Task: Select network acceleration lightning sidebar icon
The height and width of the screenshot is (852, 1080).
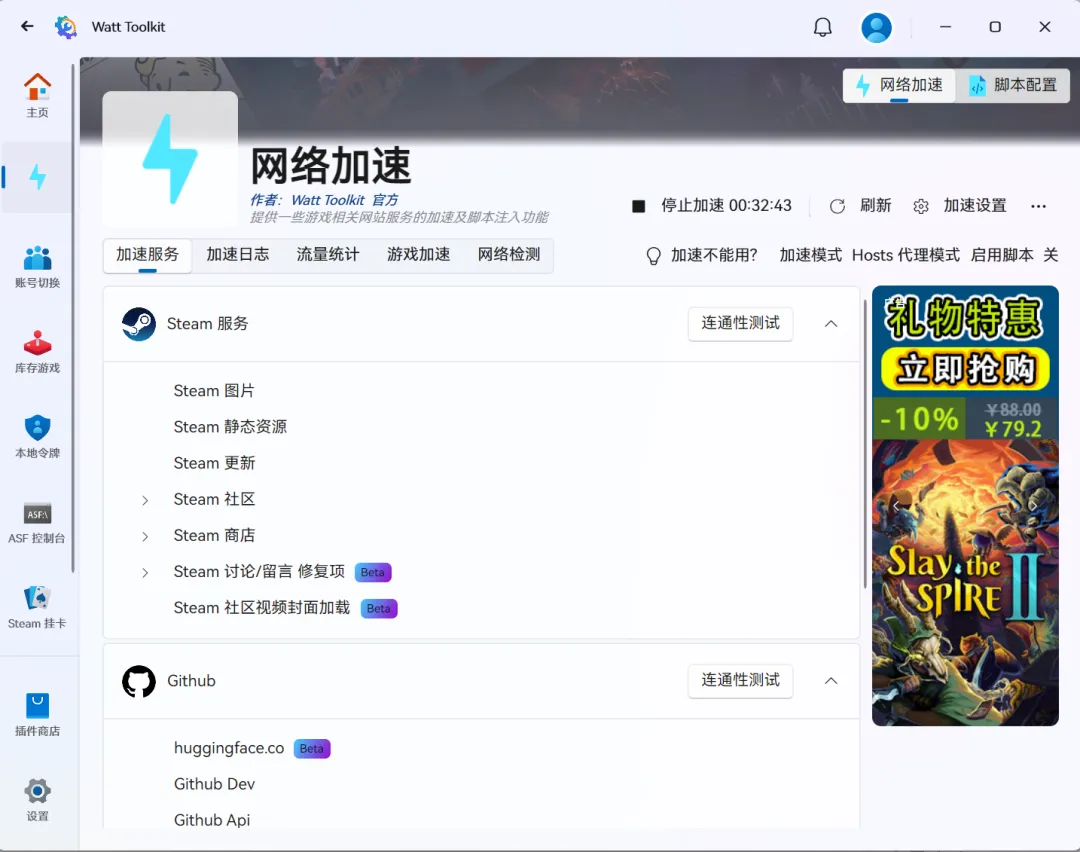Action: coord(37,177)
